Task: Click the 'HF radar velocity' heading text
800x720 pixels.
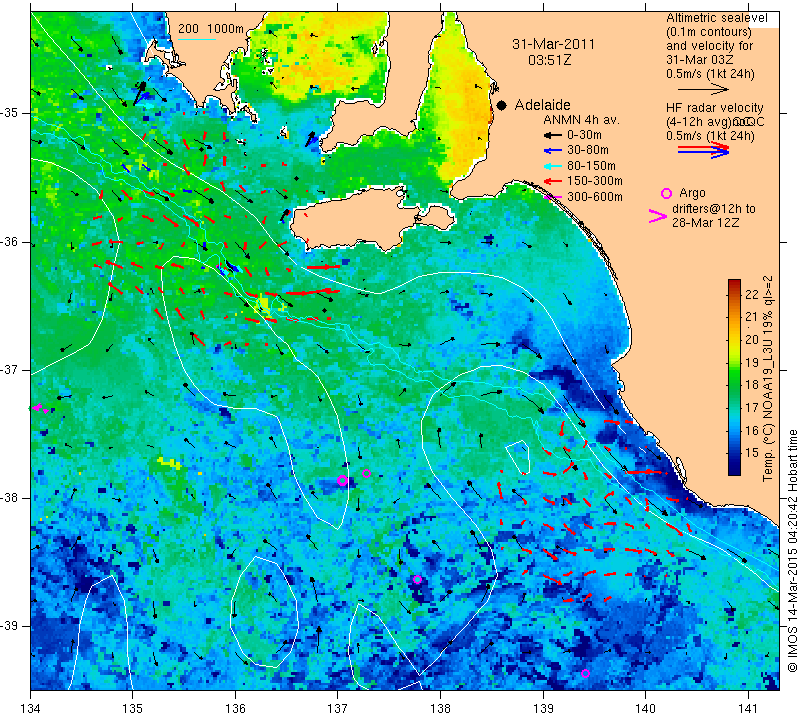Action: (x=714, y=108)
